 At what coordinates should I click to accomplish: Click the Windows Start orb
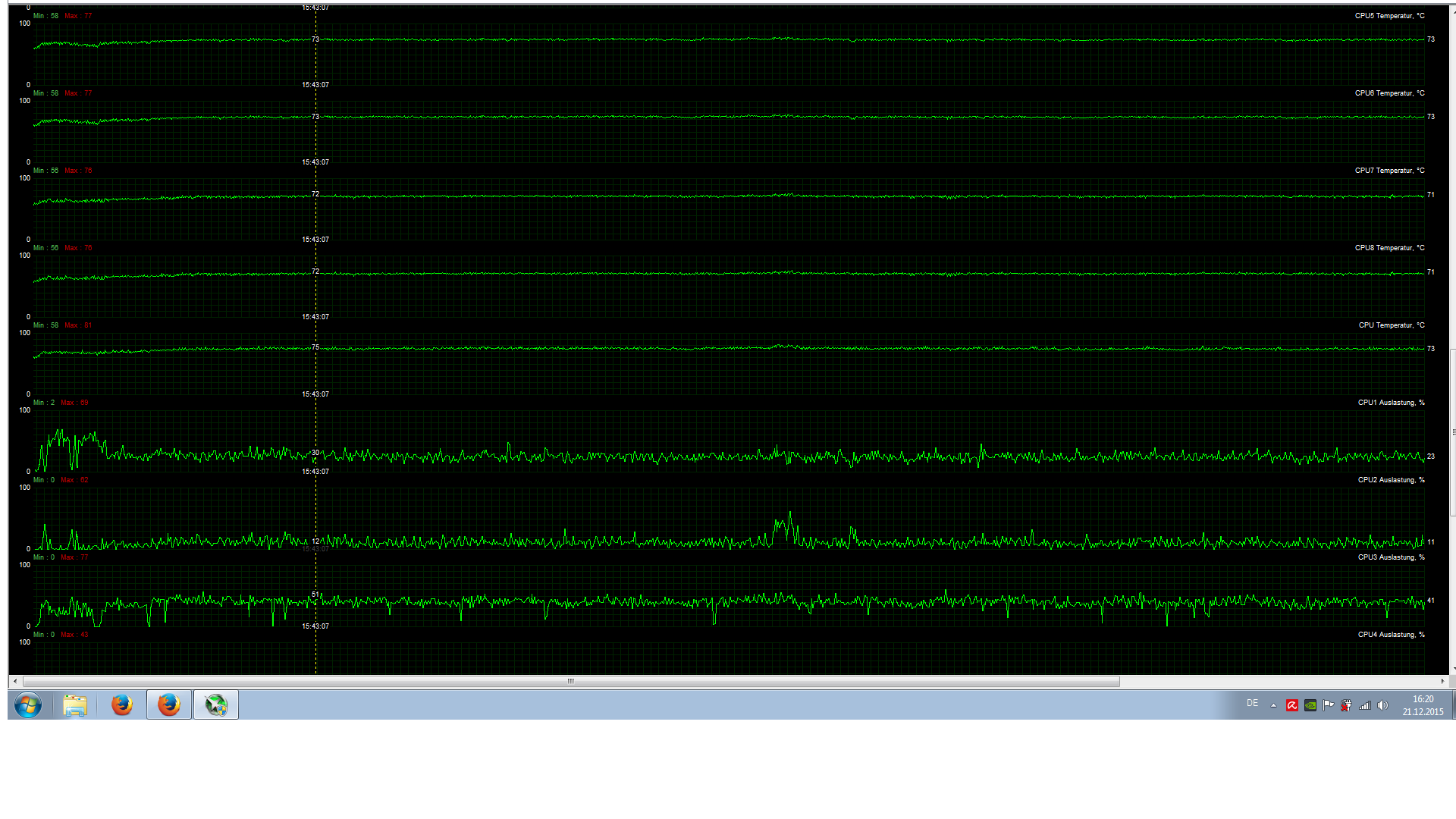pyautogui.click(x=28, y=705)
